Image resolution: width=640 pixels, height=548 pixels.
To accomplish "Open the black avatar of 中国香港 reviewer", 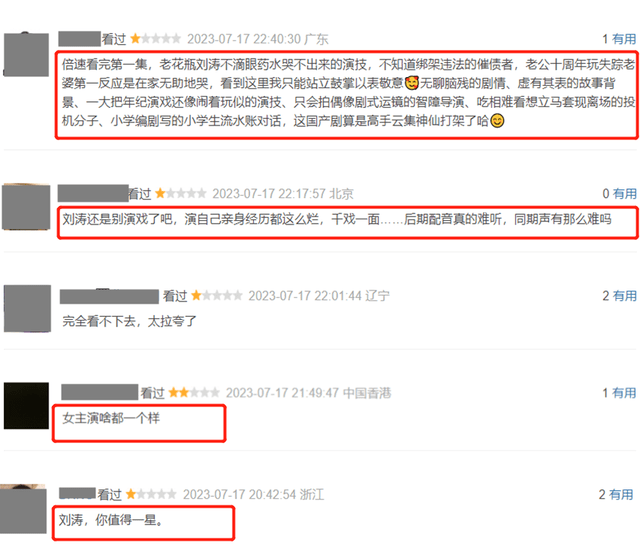I will tap(26, 406).
